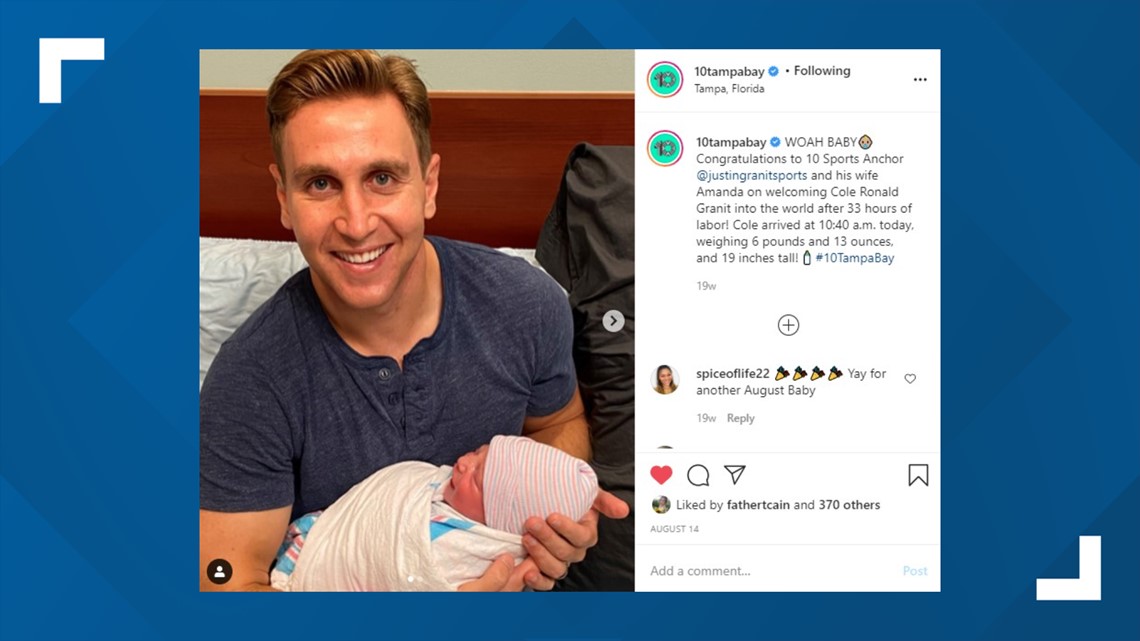The image size is (1140, 641).
Task: Unlike the post with the red heart
Action: point(661,475)
